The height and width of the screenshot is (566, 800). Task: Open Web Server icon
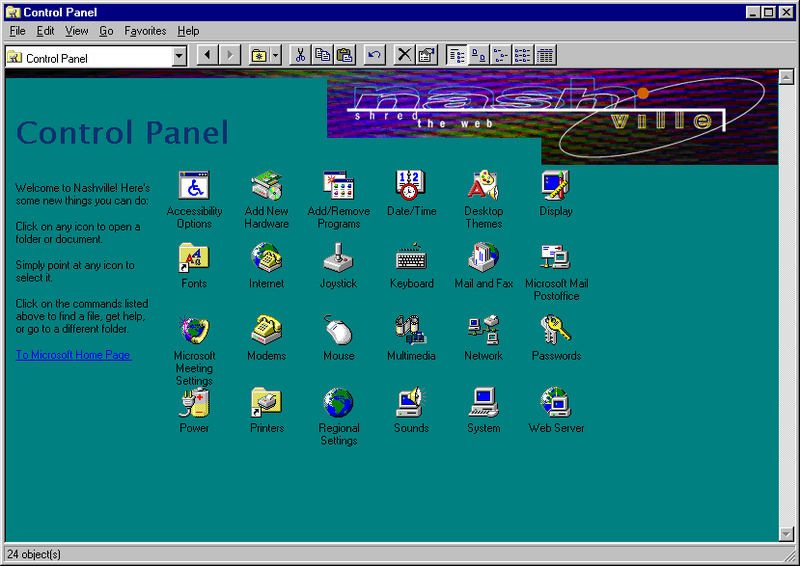(x=556, y=403)
